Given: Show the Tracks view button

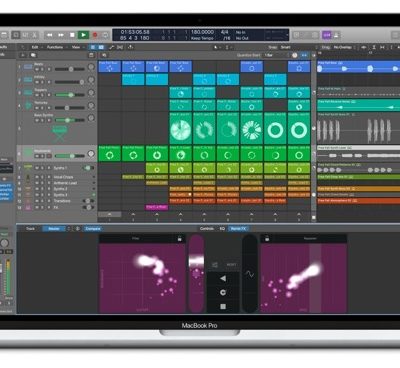Looking at the screenshot, I should pyautogui.click(x=101, y=47).
